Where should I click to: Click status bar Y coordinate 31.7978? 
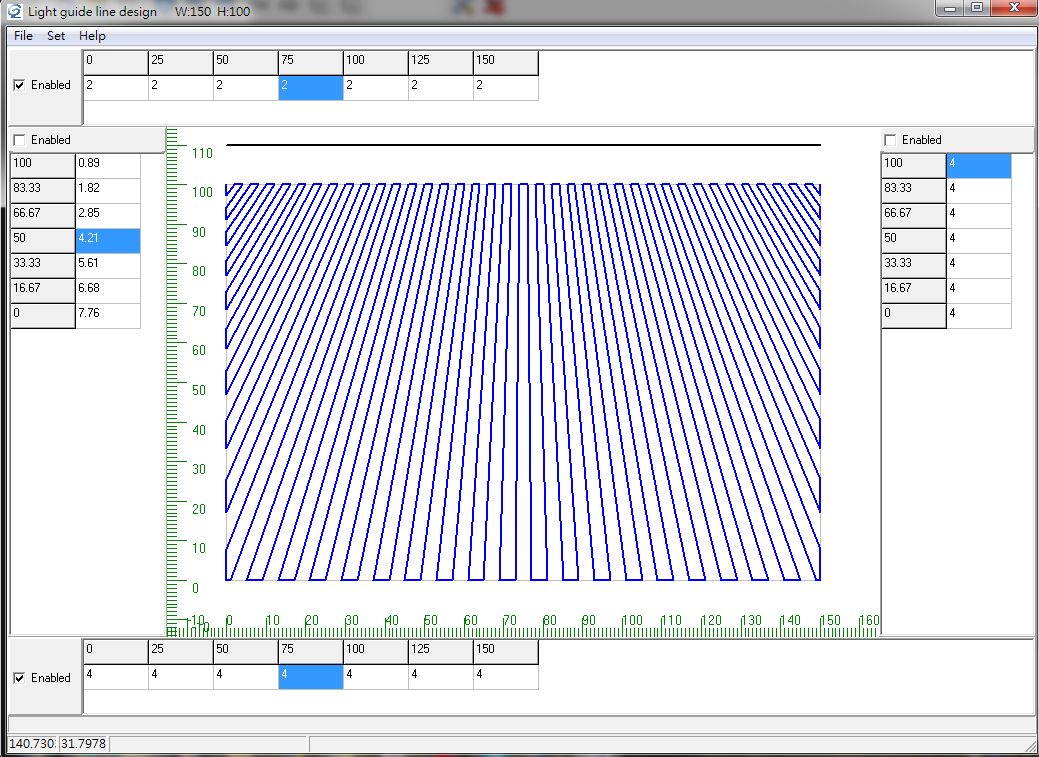[x=83, y=744]
